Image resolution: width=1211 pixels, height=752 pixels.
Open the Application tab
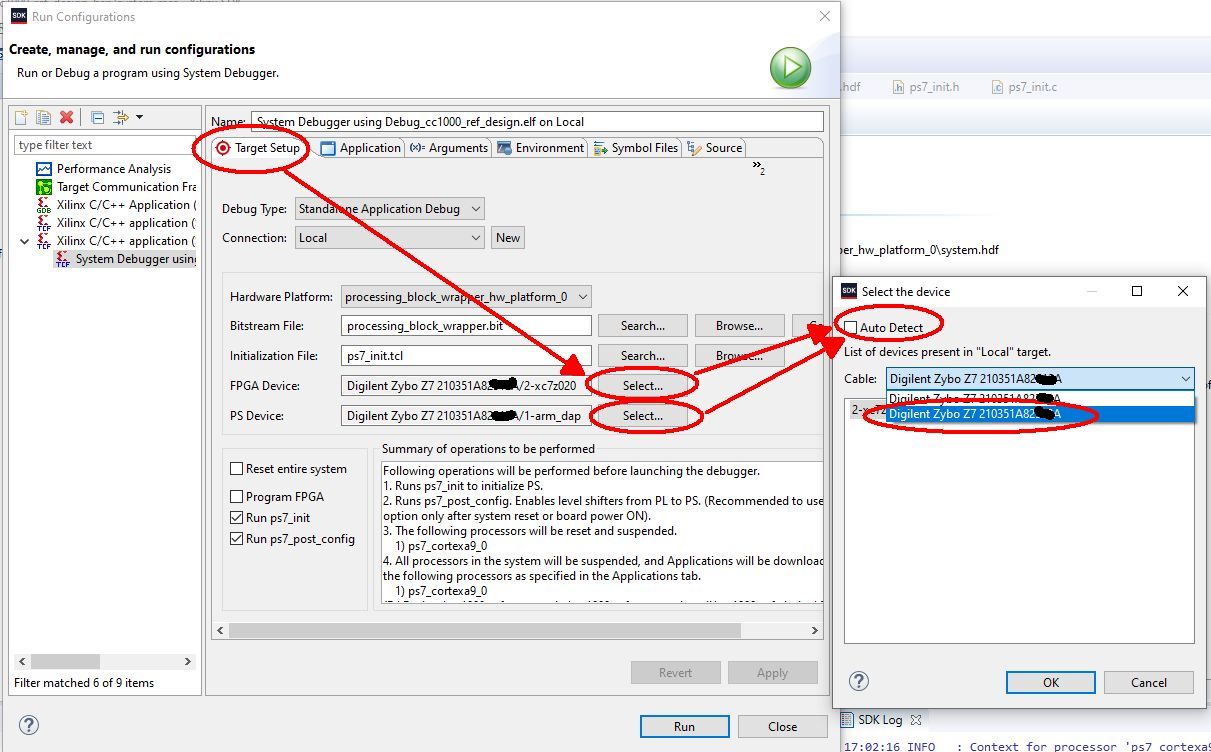pyautogui.click(x=361, y=148)
